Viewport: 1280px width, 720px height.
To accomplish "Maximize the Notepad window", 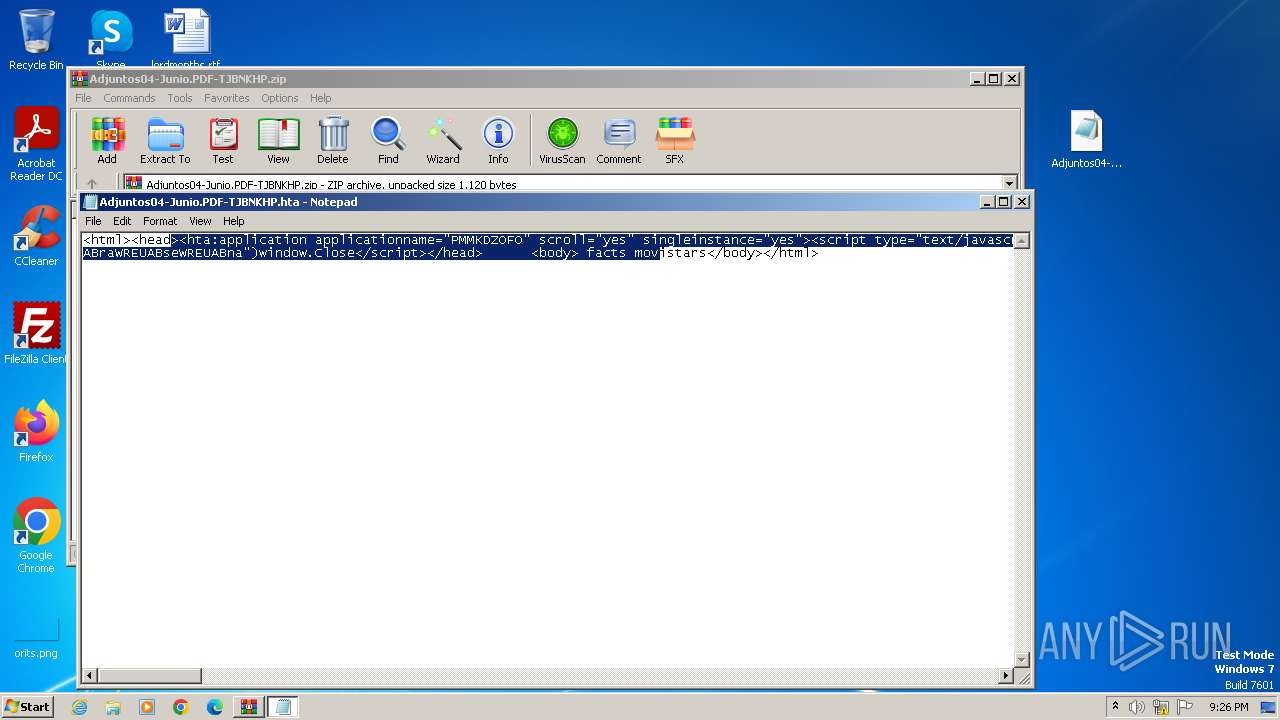I will (1003, 201).
